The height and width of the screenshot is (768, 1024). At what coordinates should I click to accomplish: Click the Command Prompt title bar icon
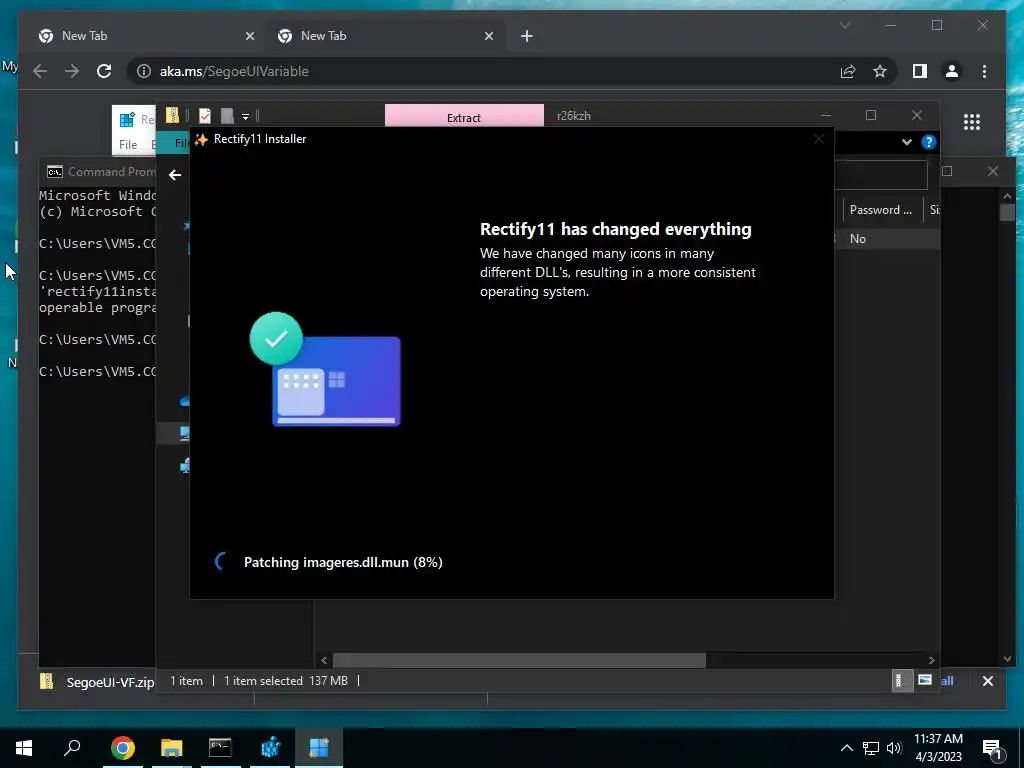55,172
